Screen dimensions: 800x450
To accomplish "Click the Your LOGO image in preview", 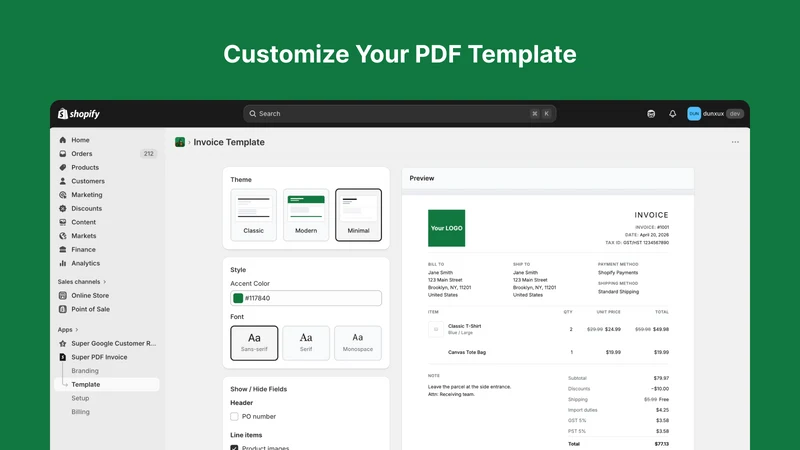I will (446, 228).
